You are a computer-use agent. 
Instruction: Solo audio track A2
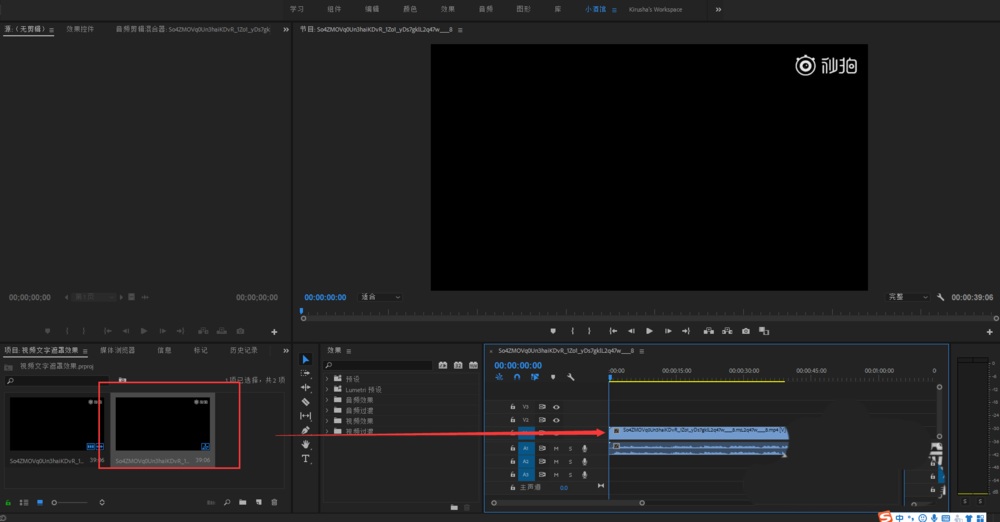click(x=570, y=462)
